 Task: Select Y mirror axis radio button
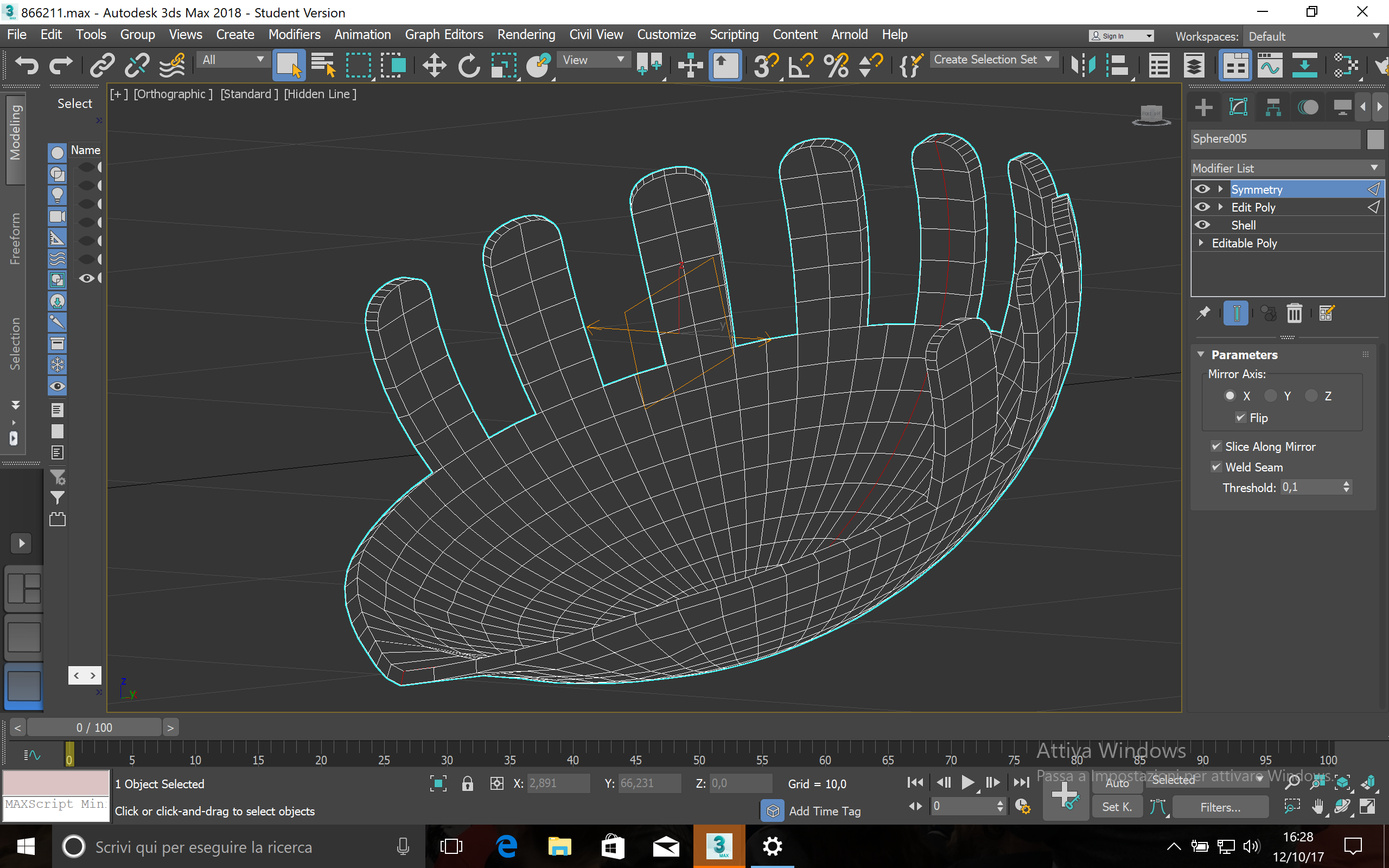tap(1270, 395)
